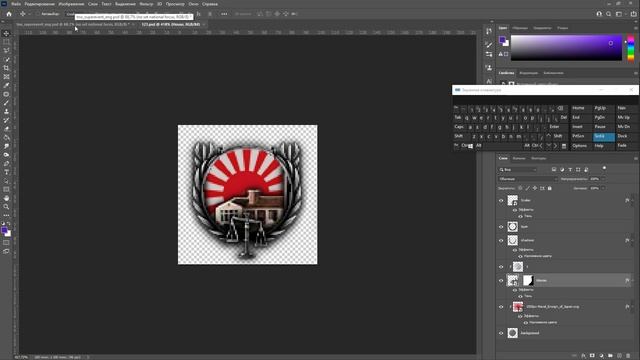Toggle the Auto-Select checkbox in options bar

[37, 14]
